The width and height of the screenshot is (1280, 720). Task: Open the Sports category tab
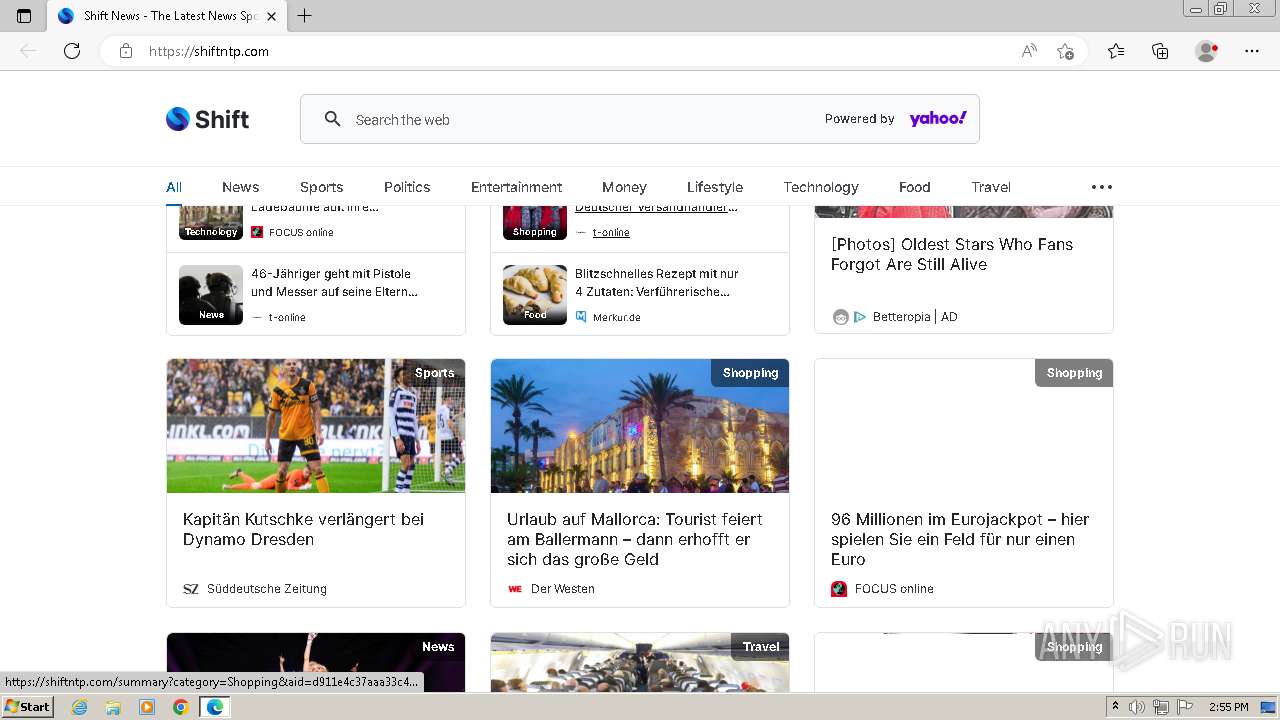coord(321,187)
